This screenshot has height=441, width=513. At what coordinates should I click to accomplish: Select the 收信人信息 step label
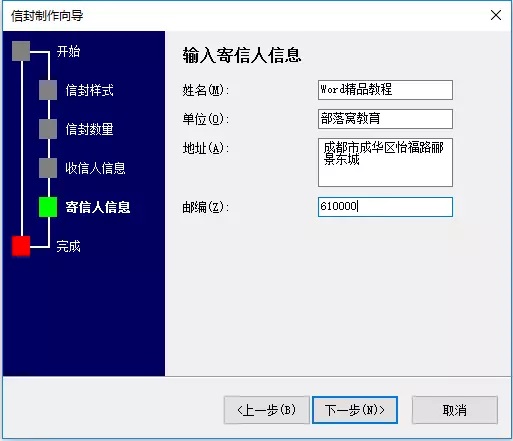95,168
